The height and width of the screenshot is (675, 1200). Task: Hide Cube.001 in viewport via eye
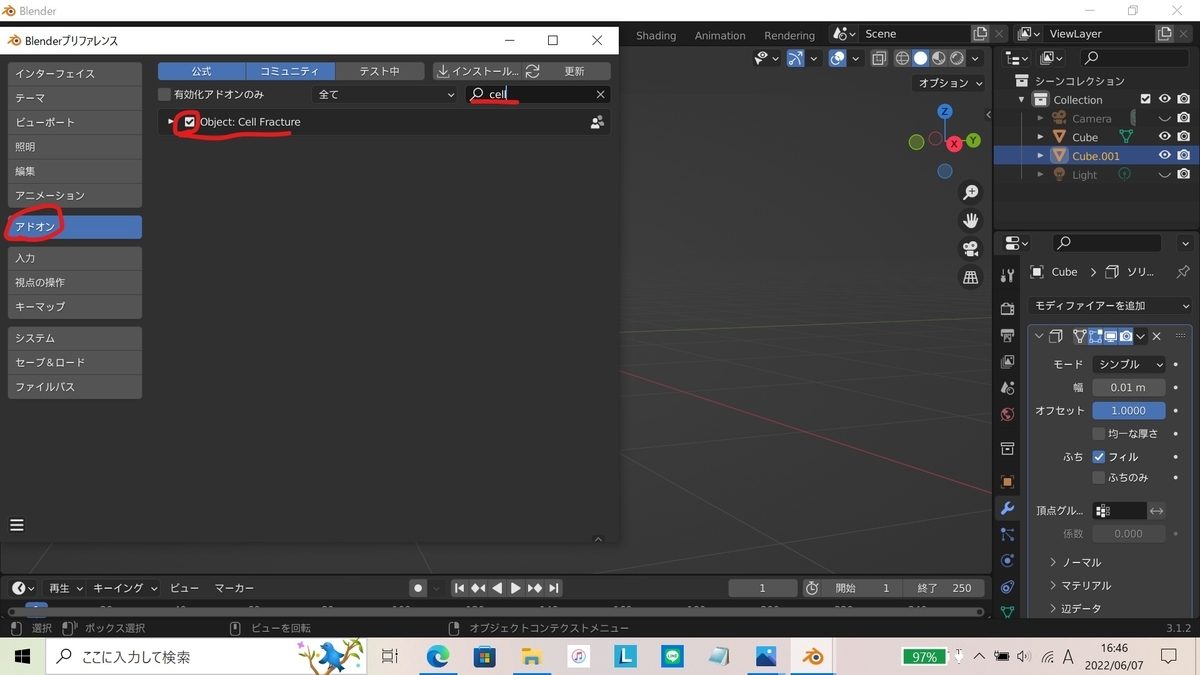[x=1165, y=156]
